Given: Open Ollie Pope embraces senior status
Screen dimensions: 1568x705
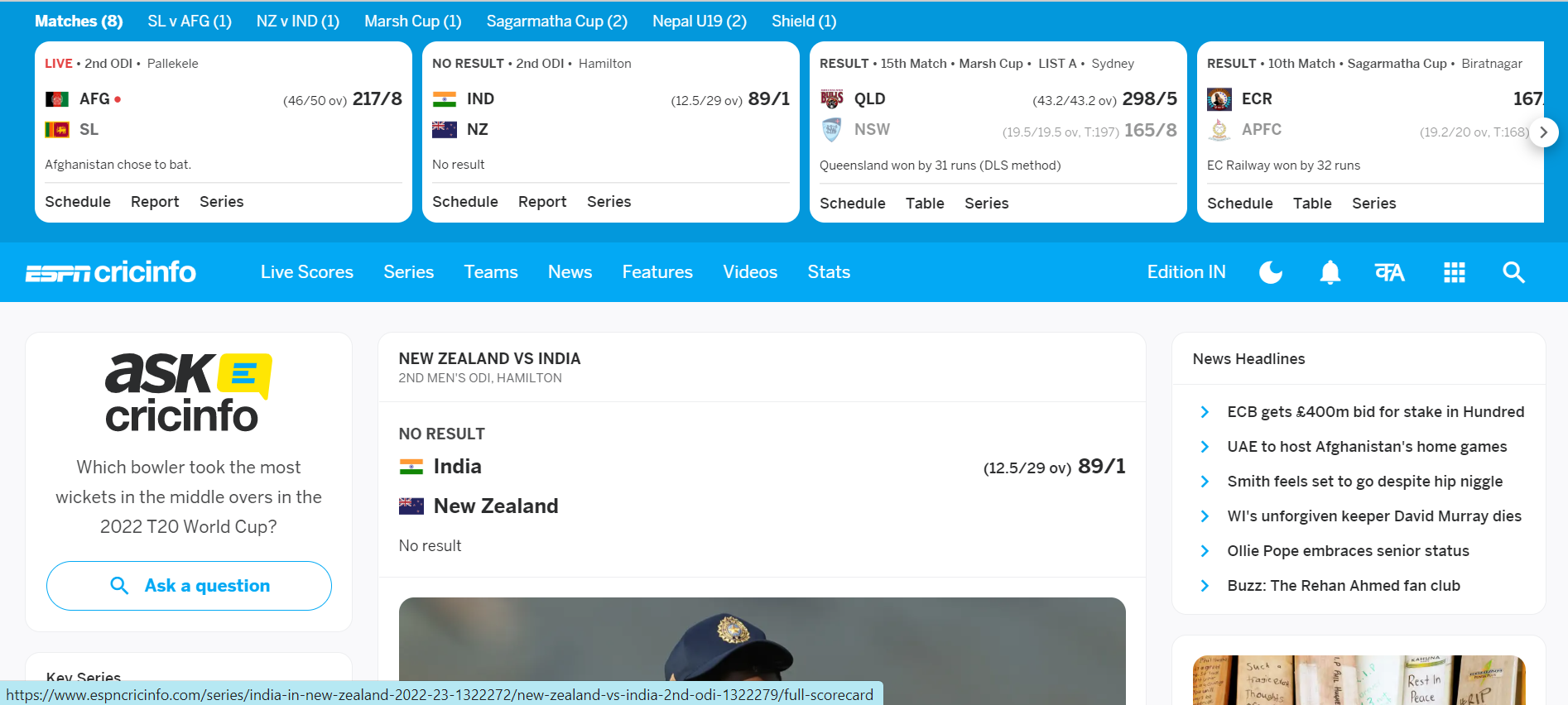Looking at the screenshot, I should click(x=1348, y=551).
